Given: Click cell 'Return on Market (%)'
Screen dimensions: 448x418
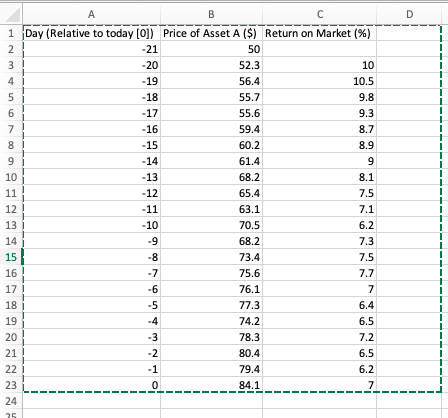Looking at the screenshot, I should (320, 33).
